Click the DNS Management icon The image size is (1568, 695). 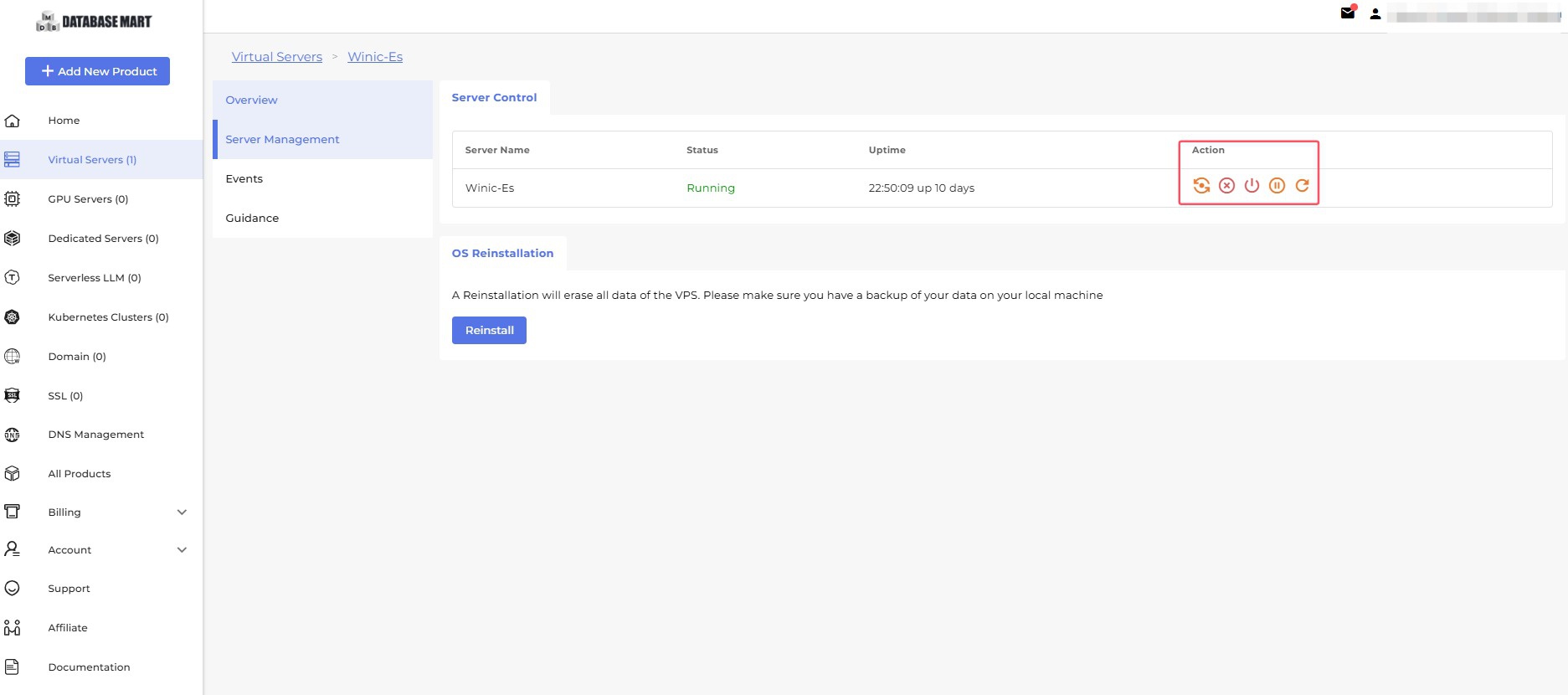(13, 435)
